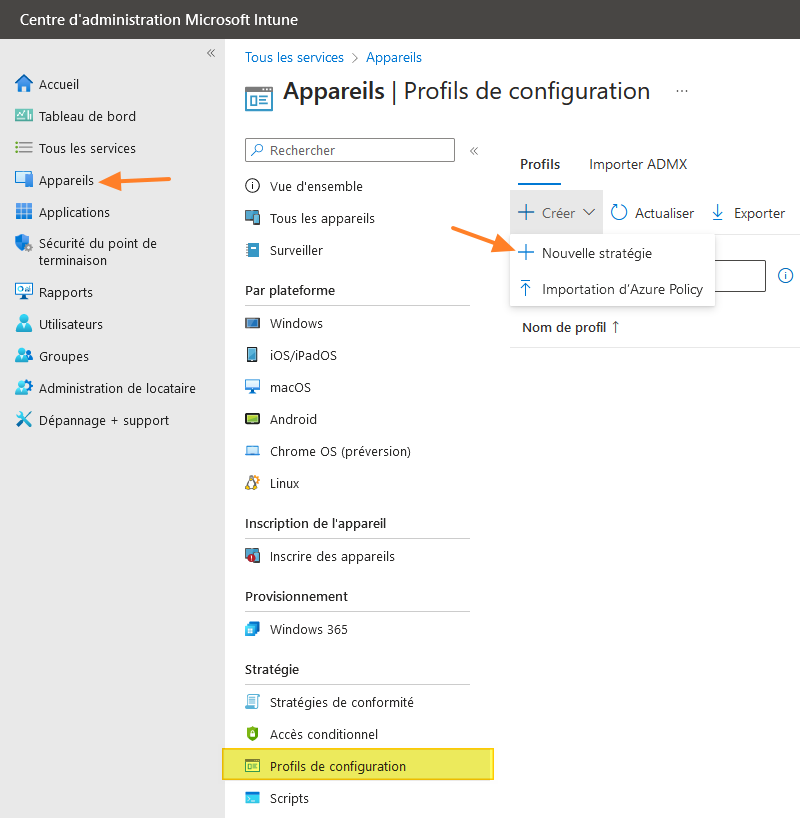Screen dimensions: 800x818
Task: Click the Rechercher search box
Action: point(350,150)
